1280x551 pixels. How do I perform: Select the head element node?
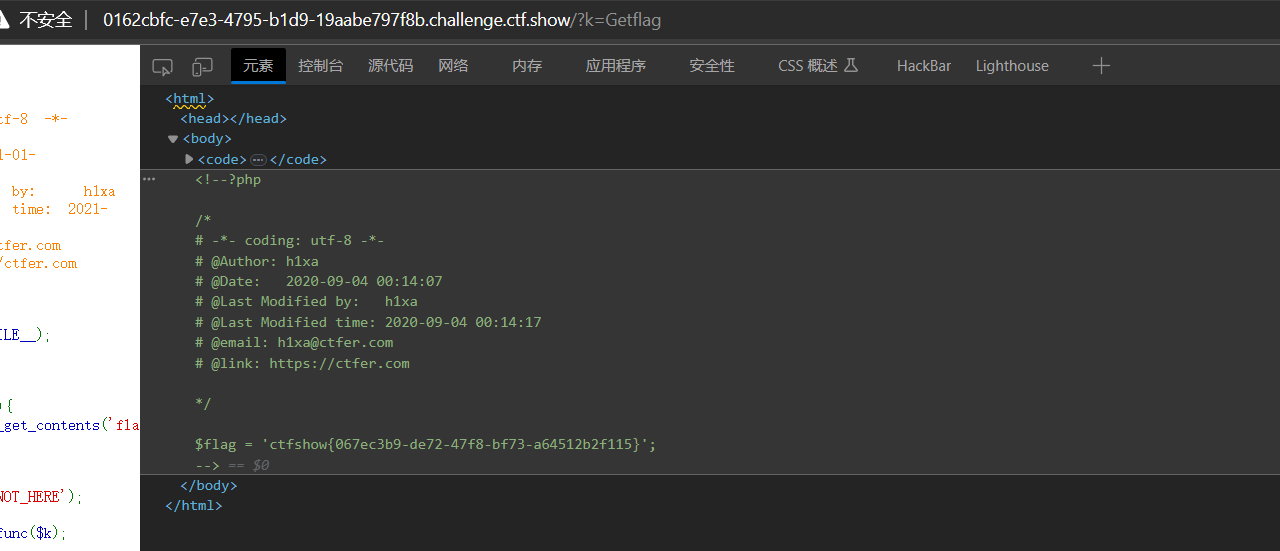click(x=234, y=118)
